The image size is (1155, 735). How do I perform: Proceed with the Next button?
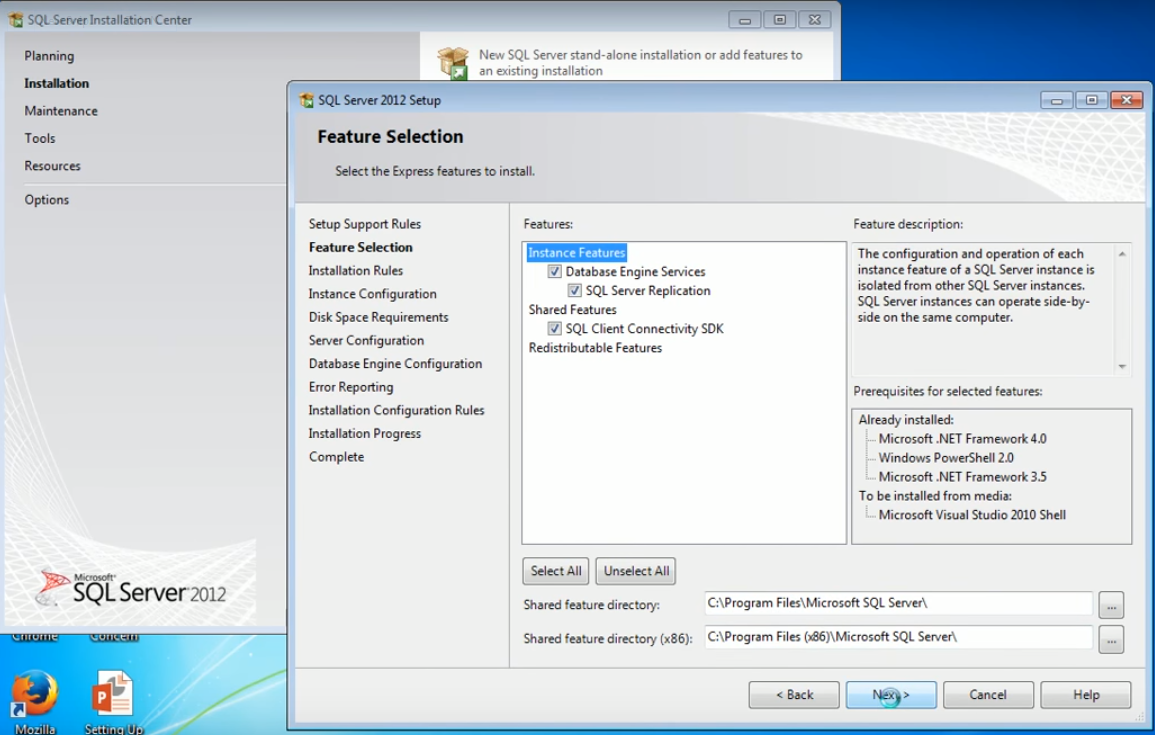tap(891, 694)
